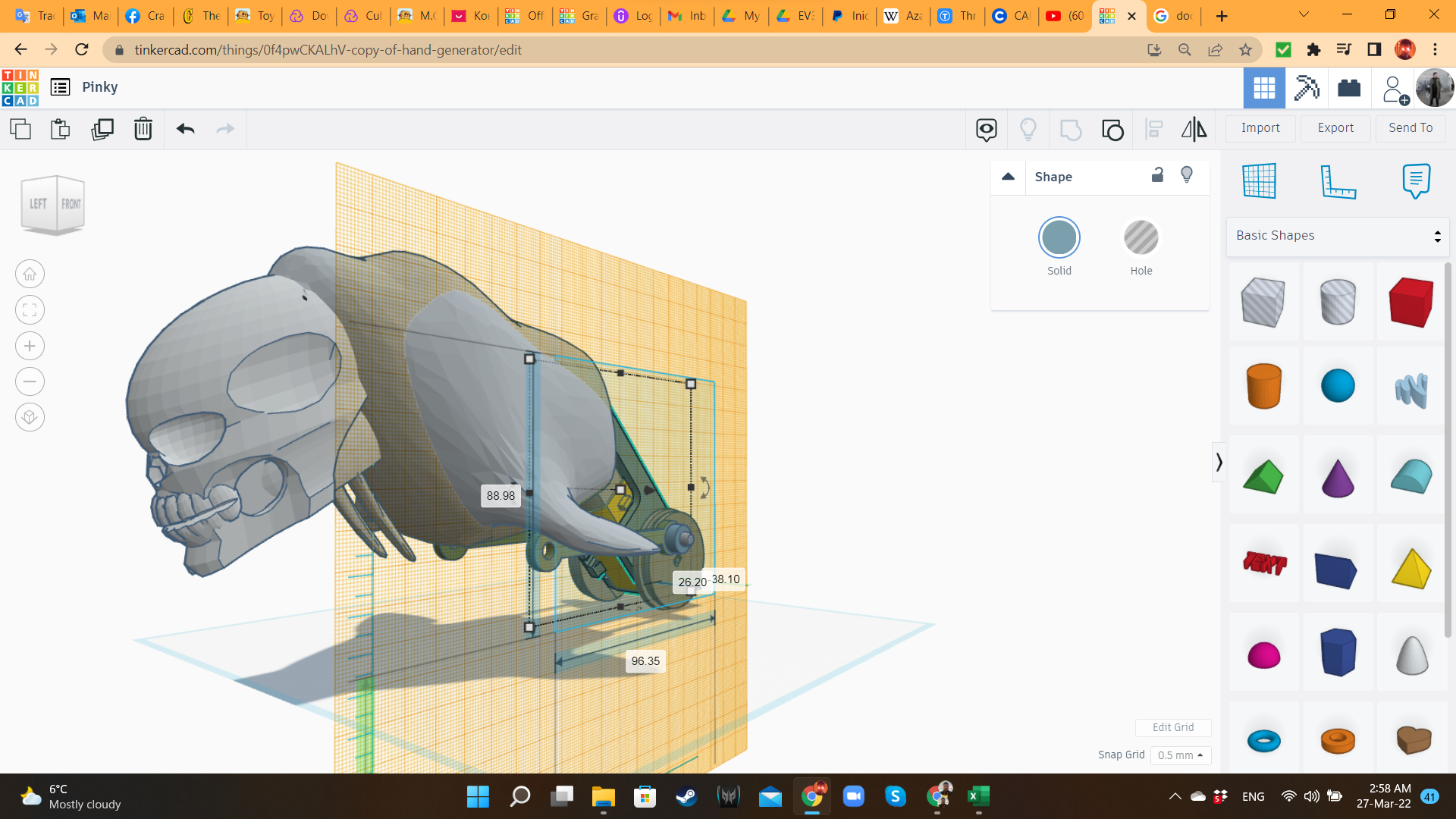
Task: Open Blocks mode with pickaxe icon
Action: click(x=1307, y=88)
